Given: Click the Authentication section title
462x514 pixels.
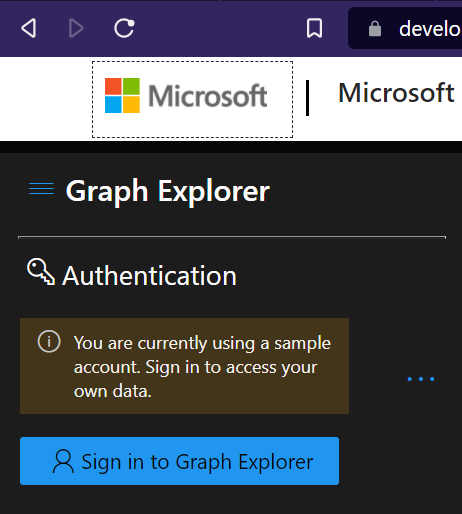Looking at the screenshot, I should (x=149, y=276).
